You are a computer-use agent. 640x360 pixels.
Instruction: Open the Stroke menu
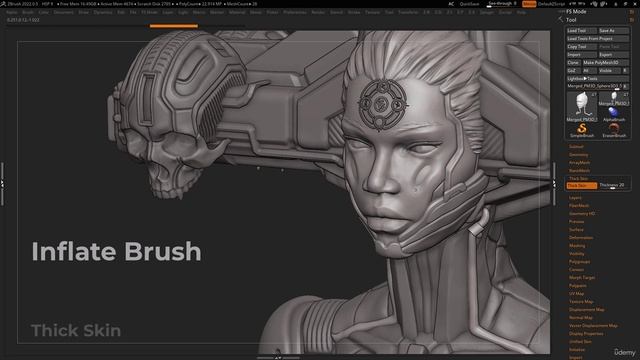pyautogui.click(x=354, y=12)
